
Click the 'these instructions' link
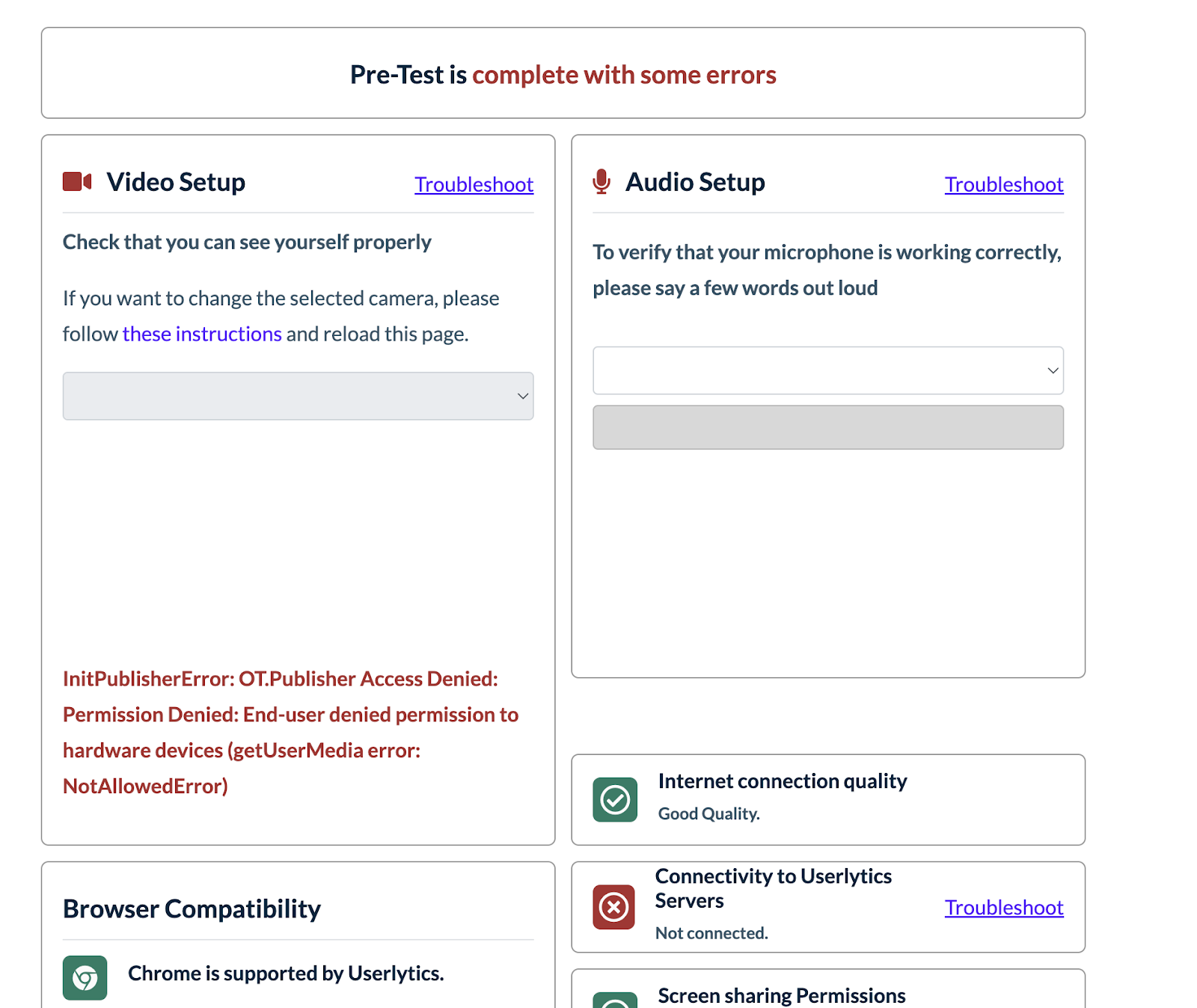[x=201, y=333]
